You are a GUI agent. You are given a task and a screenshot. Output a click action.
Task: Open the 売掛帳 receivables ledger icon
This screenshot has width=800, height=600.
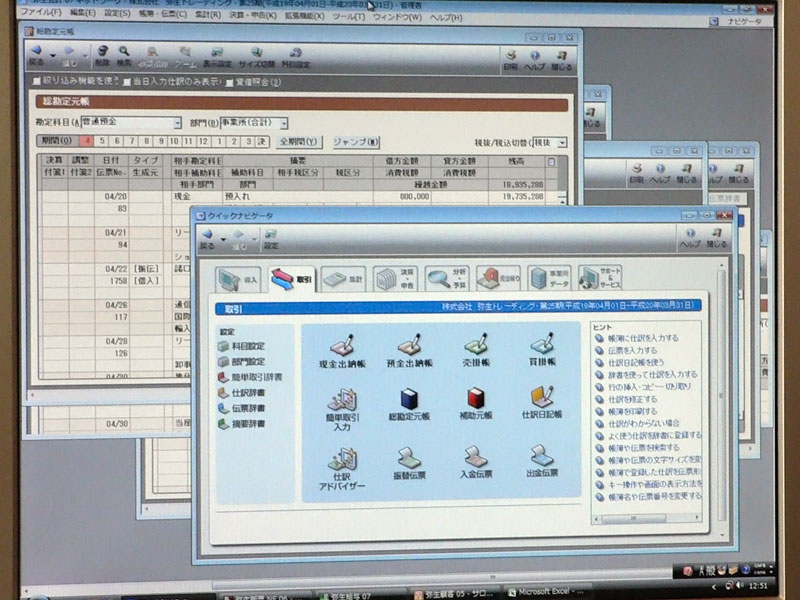[x=476, y=350]
